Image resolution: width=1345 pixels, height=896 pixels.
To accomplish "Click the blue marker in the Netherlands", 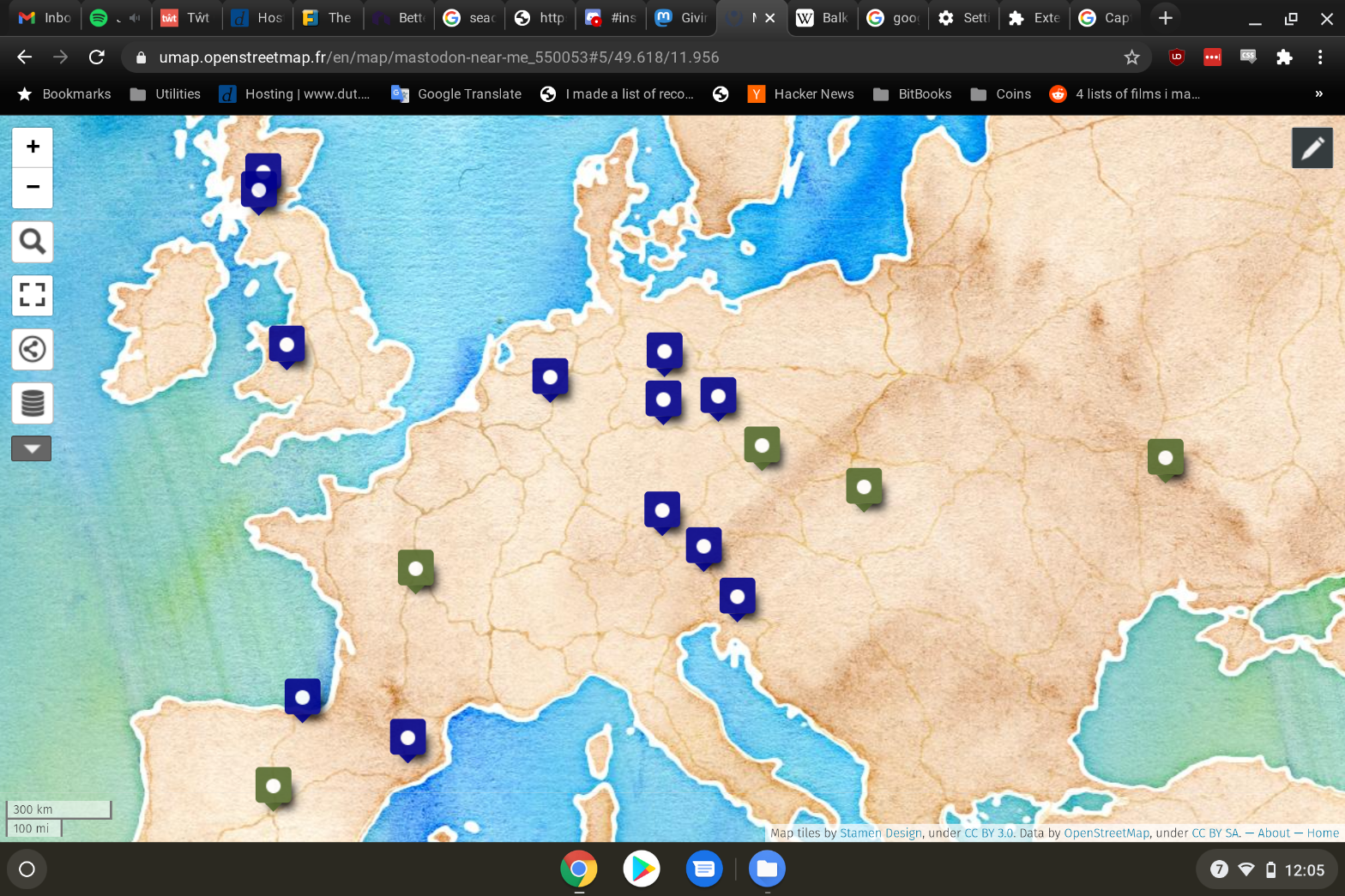I will pyautogui.click(x=551, y=380).
